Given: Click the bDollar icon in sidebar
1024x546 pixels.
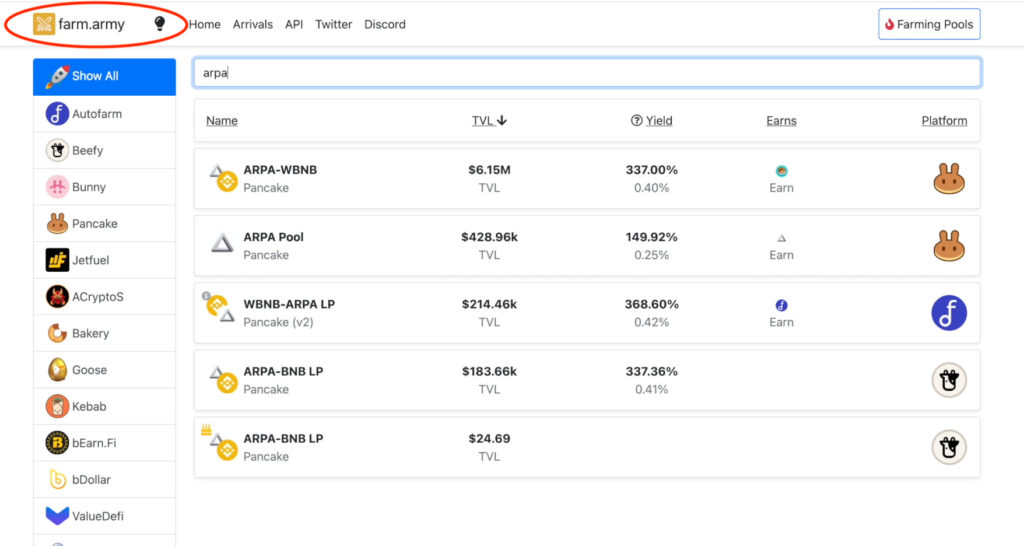Looking at the screenshot, I should point(57,479).
